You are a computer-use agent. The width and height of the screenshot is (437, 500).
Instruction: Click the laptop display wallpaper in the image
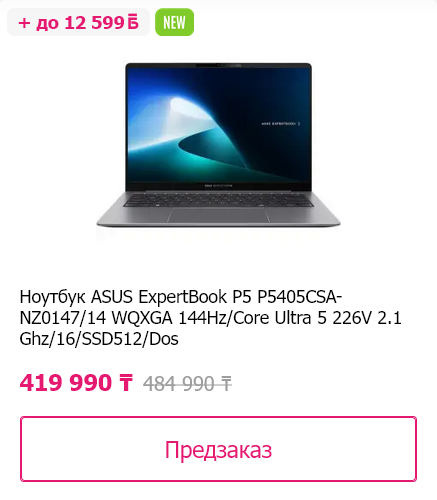coord(218,123)
